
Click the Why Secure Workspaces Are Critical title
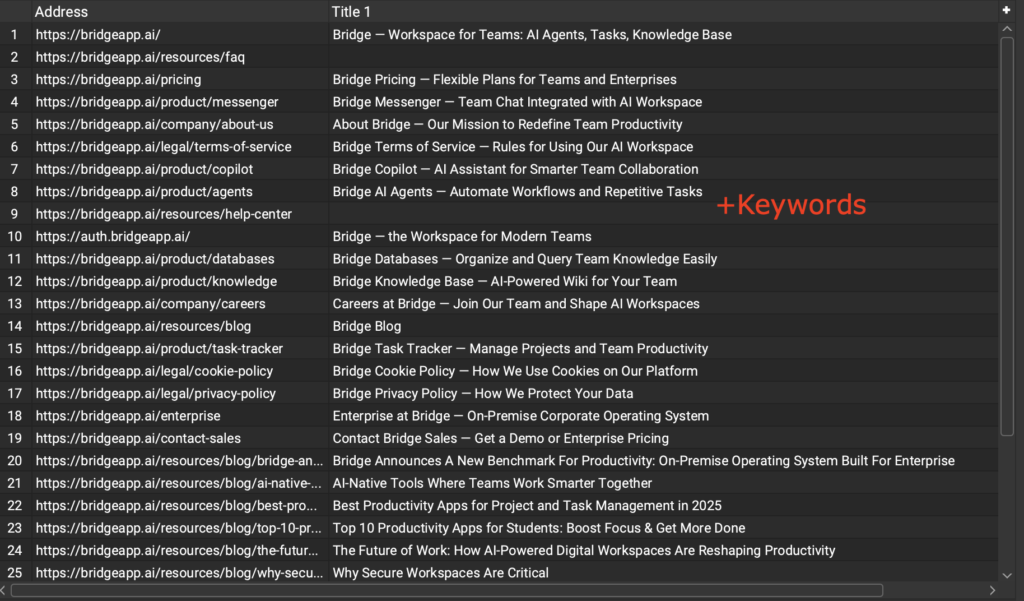point(440,573)
